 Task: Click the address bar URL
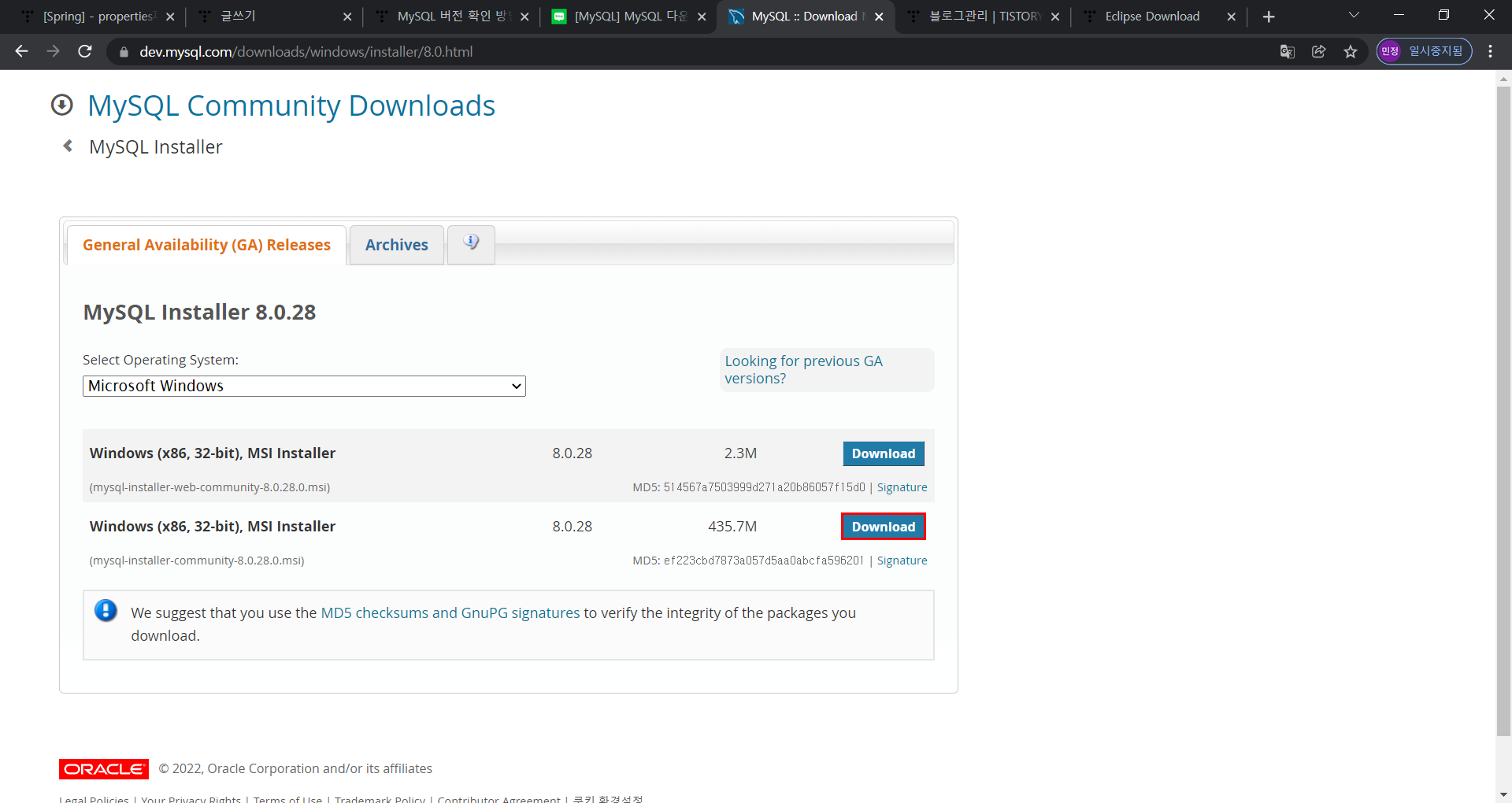(306, 52)
